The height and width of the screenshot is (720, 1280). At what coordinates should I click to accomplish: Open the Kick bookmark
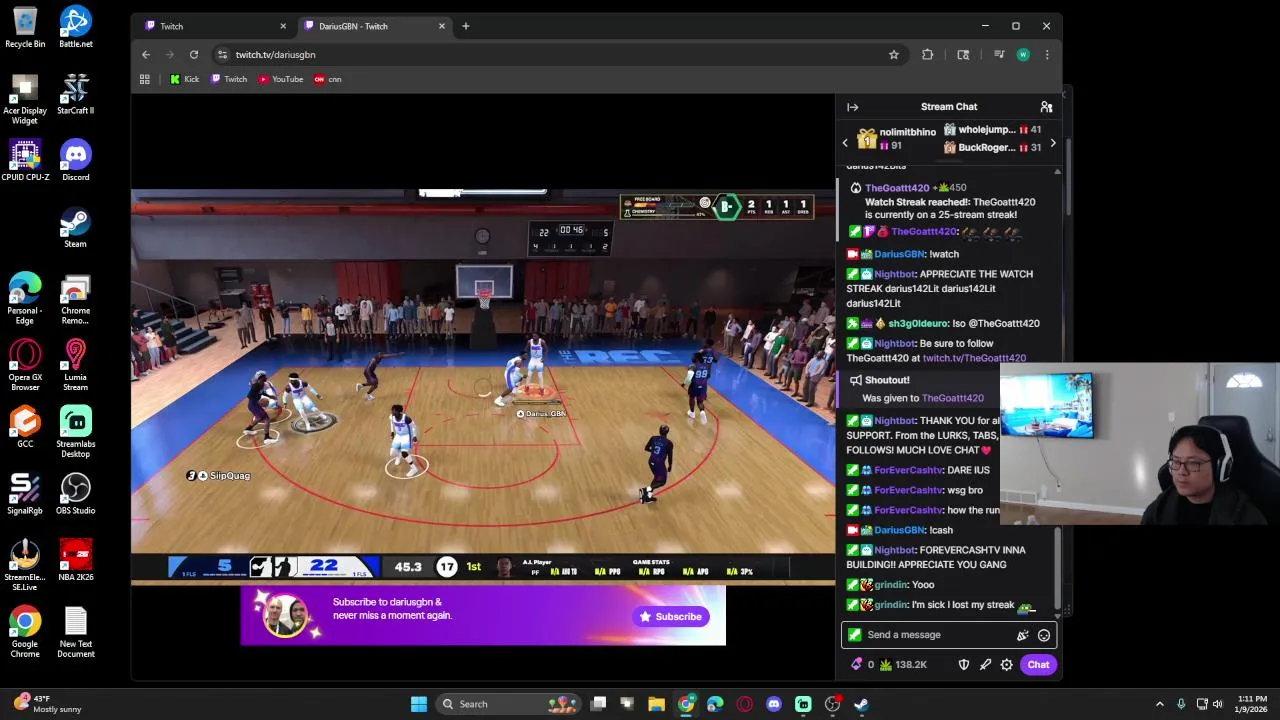185,79
